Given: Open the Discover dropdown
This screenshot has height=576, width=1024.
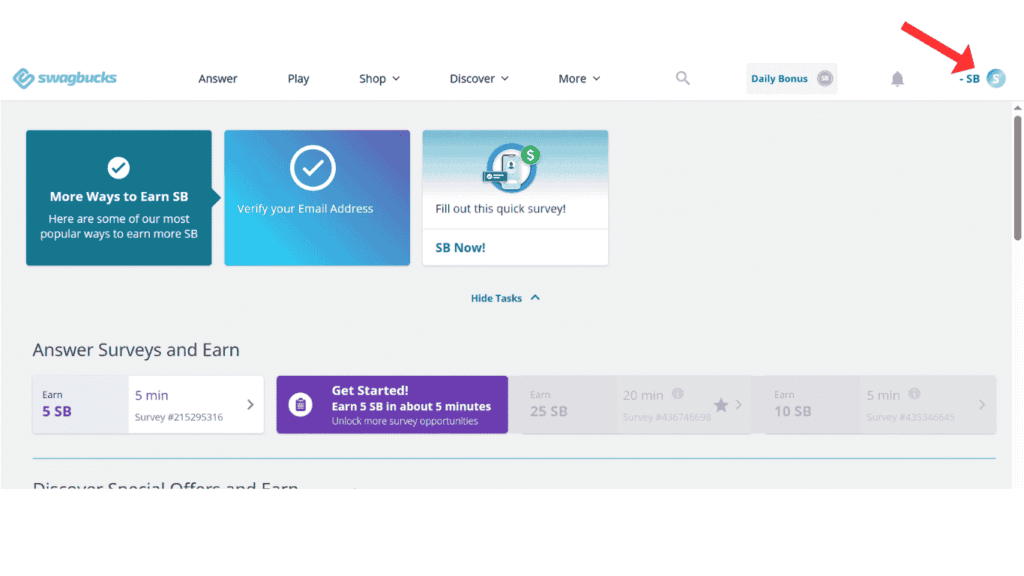Looking at the screenshot, I should coord(479,78).
